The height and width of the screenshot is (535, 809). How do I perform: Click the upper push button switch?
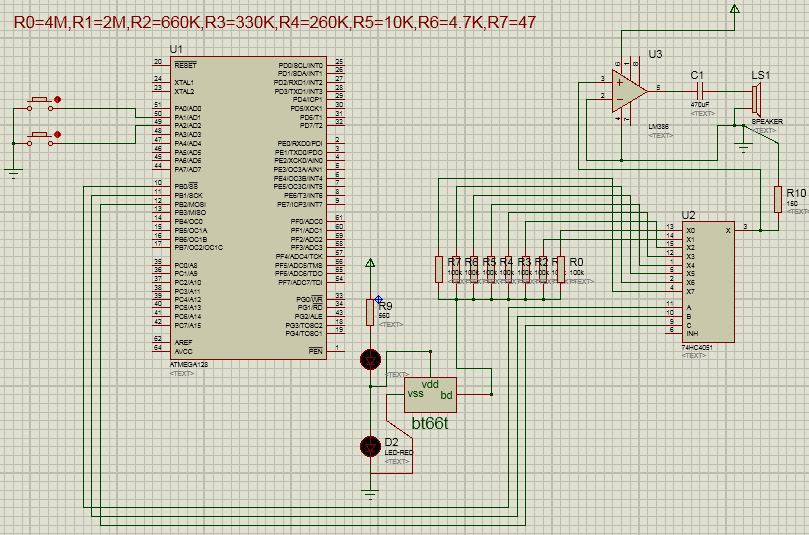tap(40, 104)
